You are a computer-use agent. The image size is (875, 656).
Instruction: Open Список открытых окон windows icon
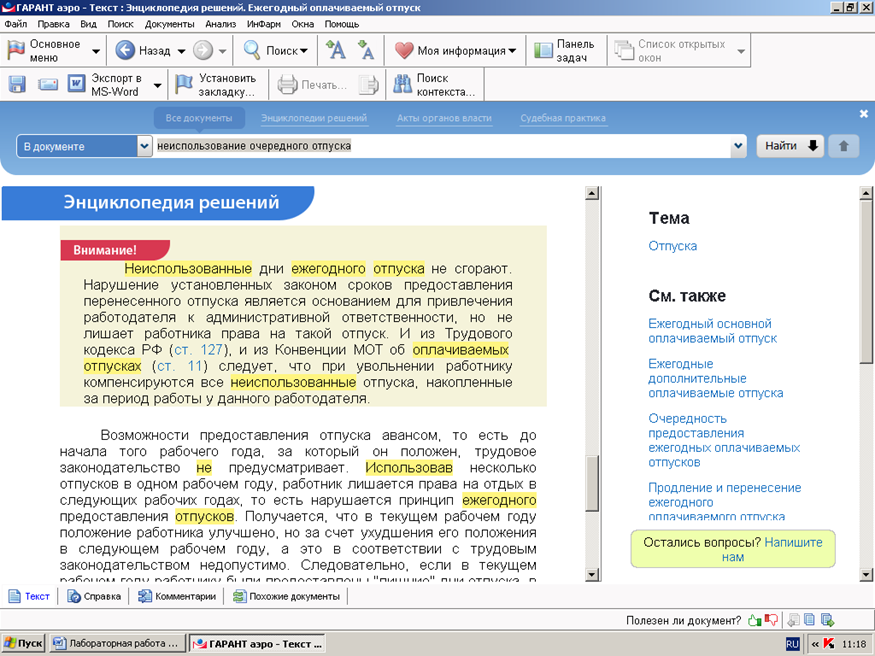click(624, 51)
